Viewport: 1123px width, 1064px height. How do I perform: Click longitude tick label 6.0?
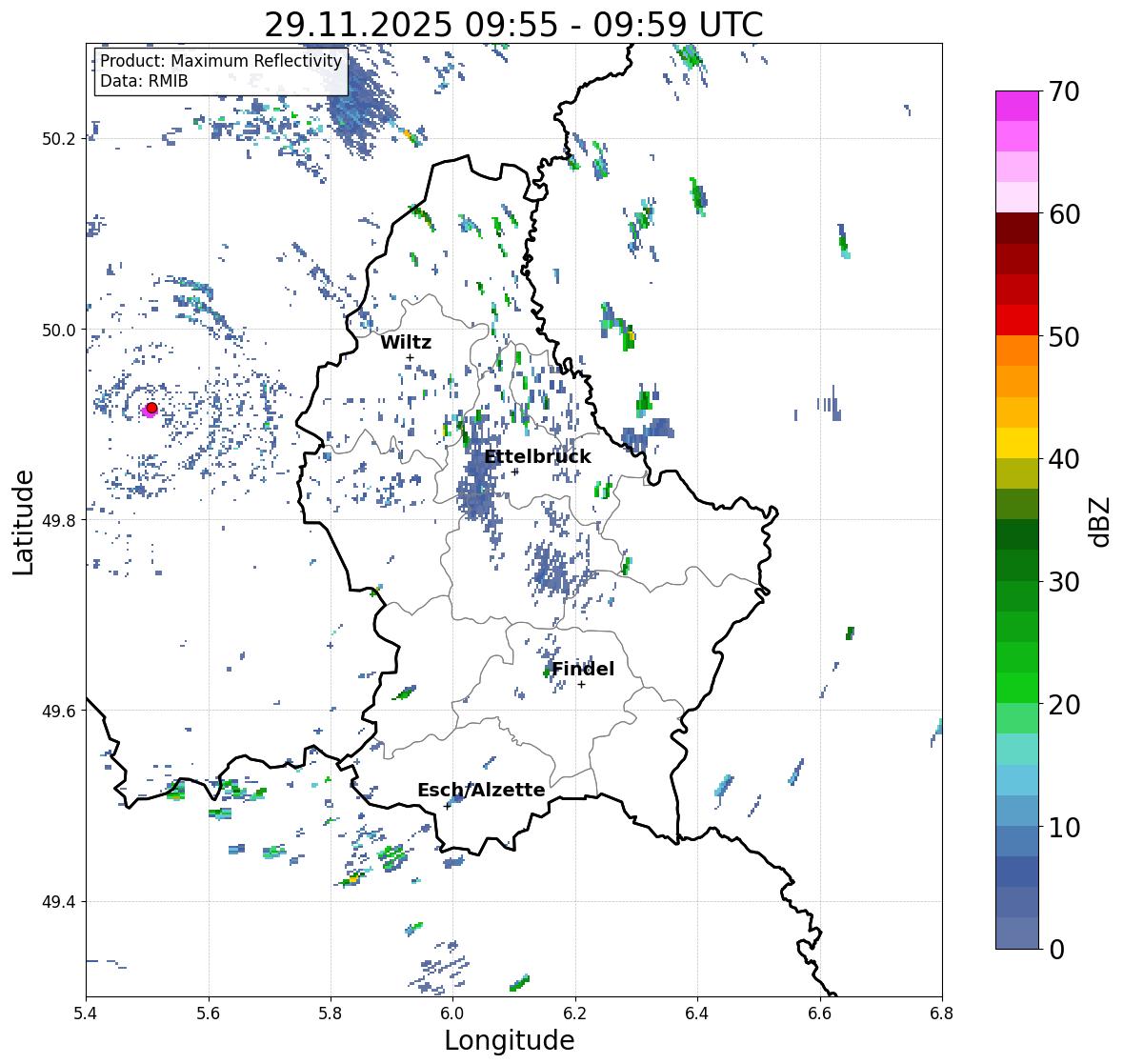tap(452, 1014)
